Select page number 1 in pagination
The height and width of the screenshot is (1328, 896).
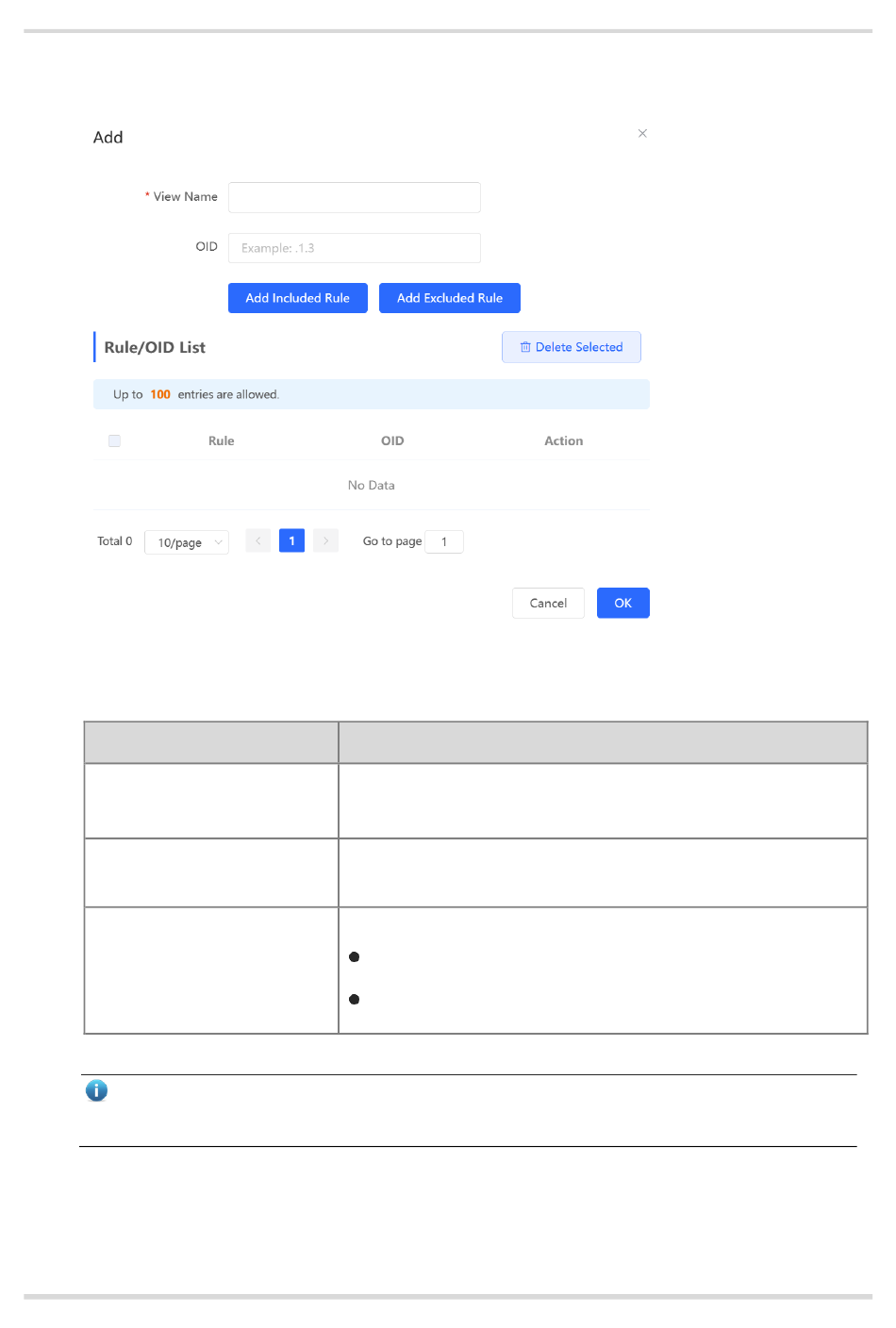pyautogui.click(x=291, y=540)
